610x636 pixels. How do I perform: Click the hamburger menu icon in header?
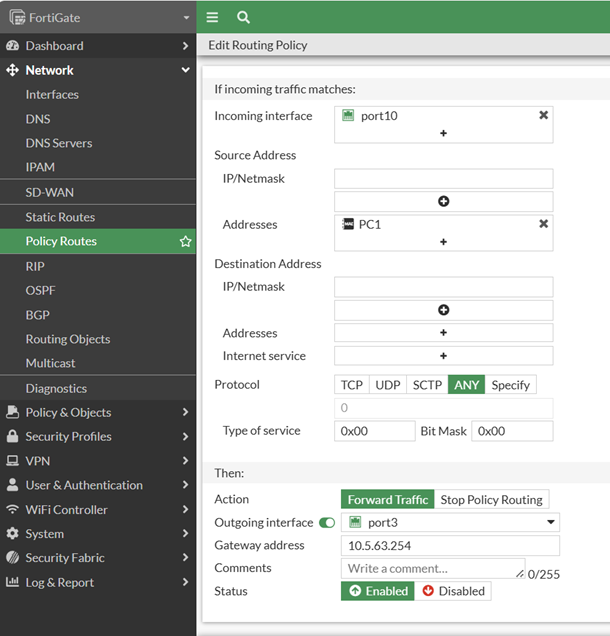pos(212,17)
